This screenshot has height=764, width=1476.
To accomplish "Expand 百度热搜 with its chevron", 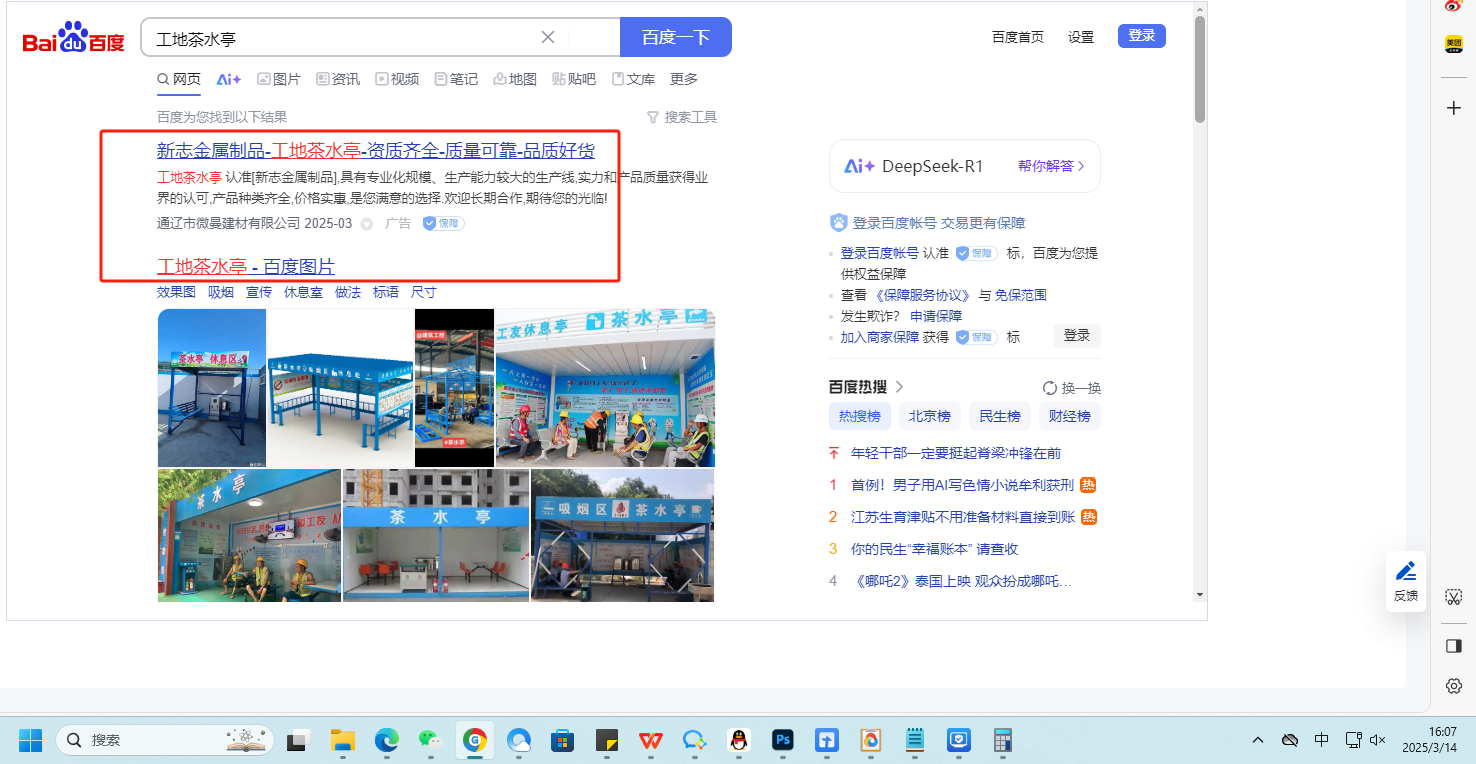I will 899,387.
